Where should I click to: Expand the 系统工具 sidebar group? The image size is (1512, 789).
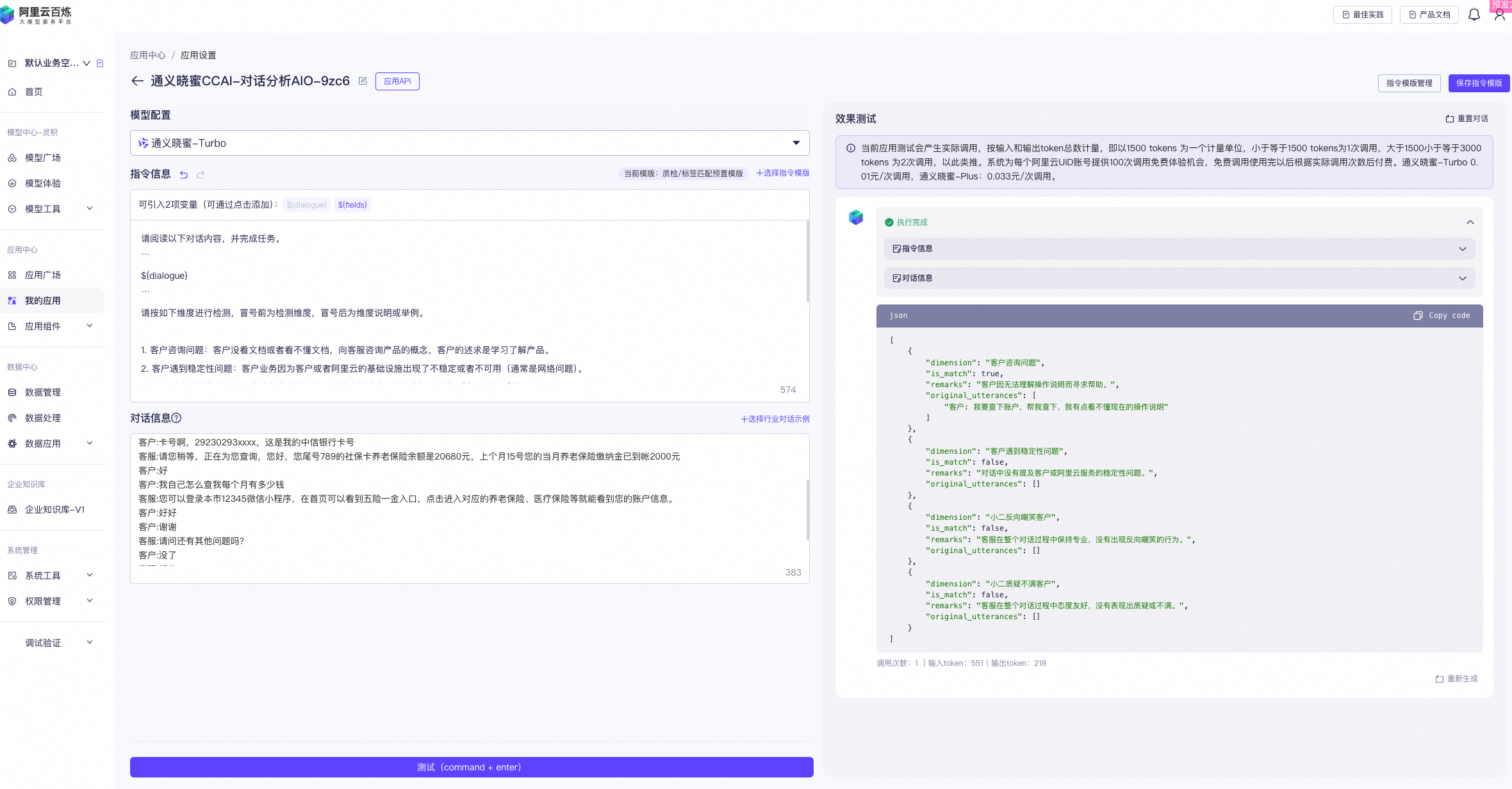pyautogui.click(x=90, y=575)
